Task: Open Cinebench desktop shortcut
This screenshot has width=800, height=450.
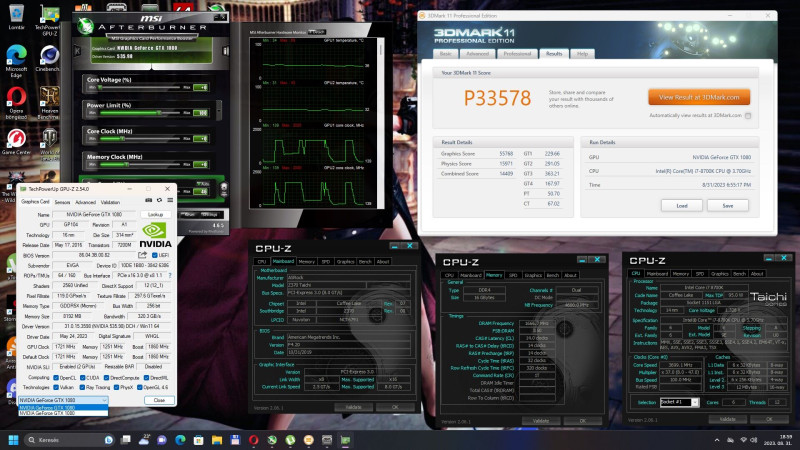Action: [49, 58]
